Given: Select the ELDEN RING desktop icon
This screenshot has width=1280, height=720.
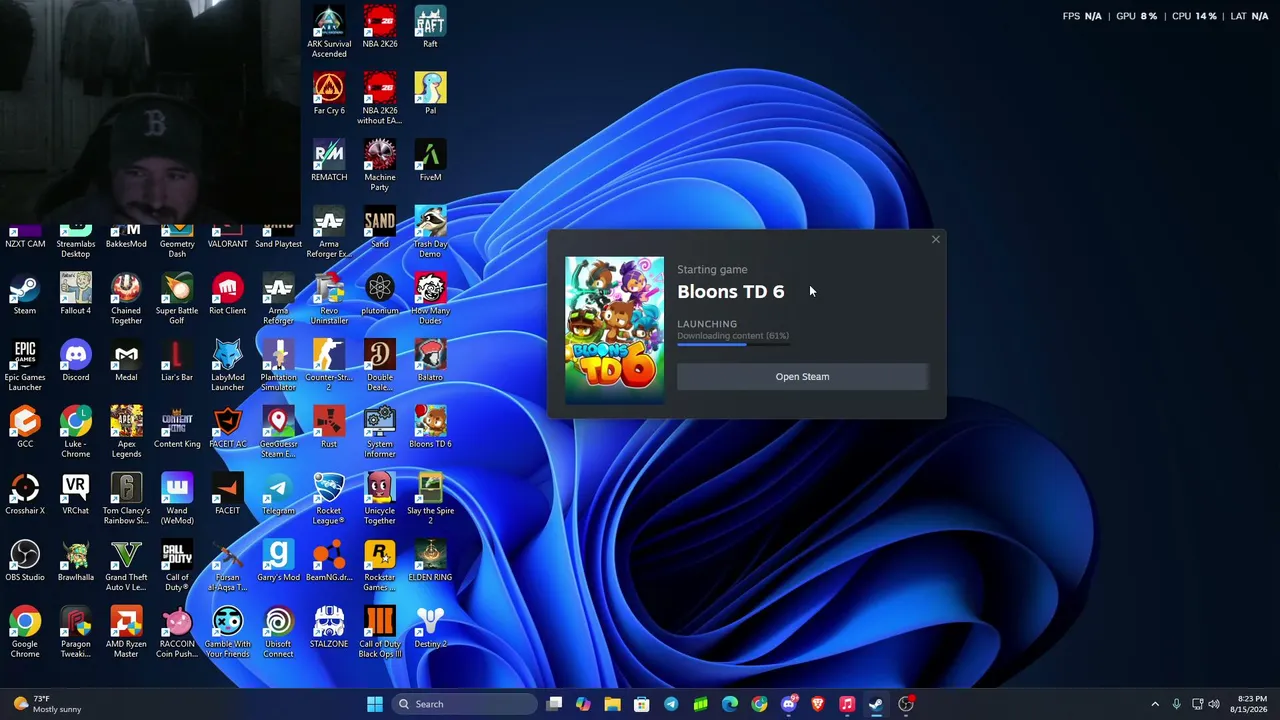Looking at the screenshot, I should point(430,562).
